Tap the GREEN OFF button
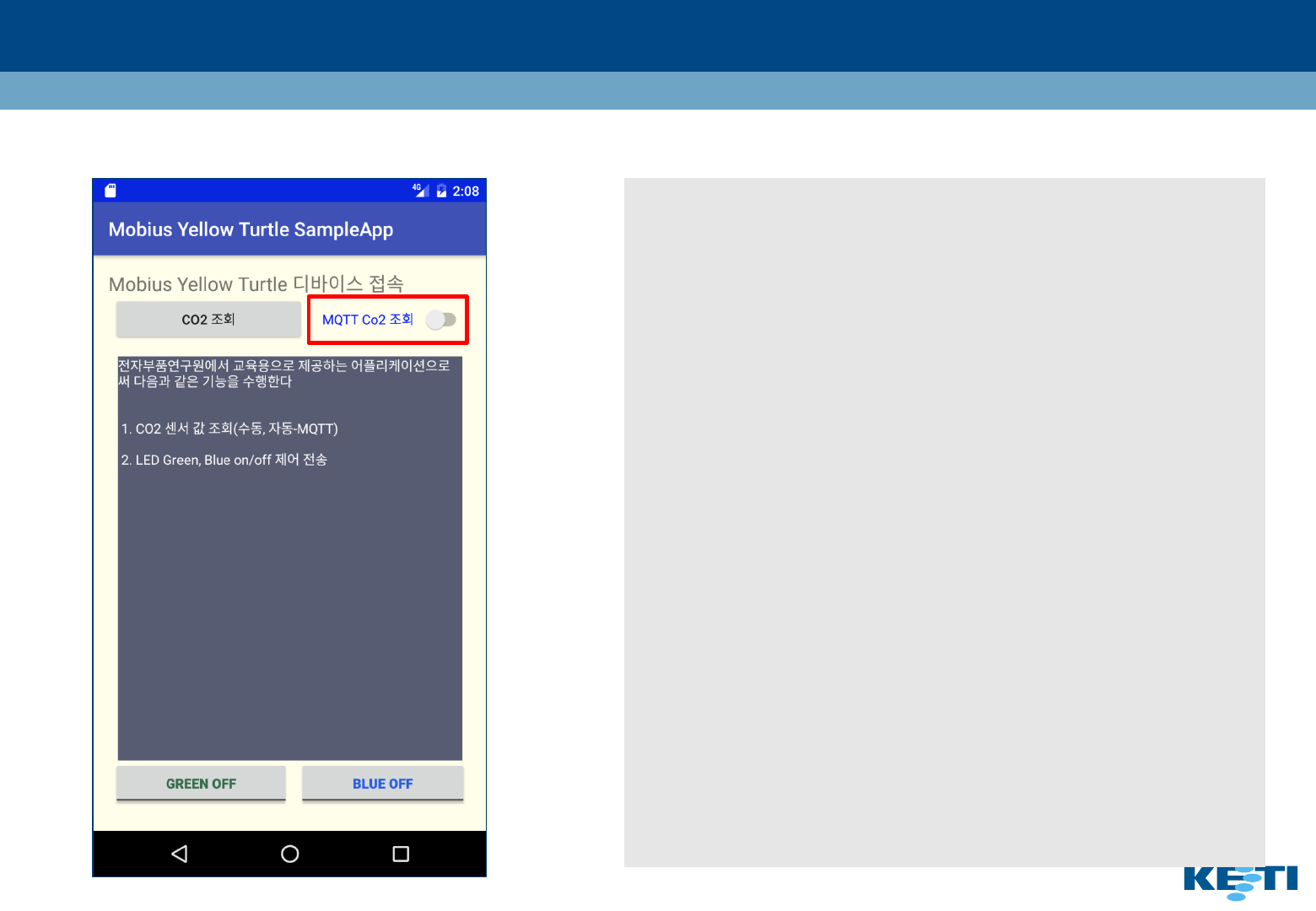Viewport: 1316px width, 911px height. click(x=201, y=784)
